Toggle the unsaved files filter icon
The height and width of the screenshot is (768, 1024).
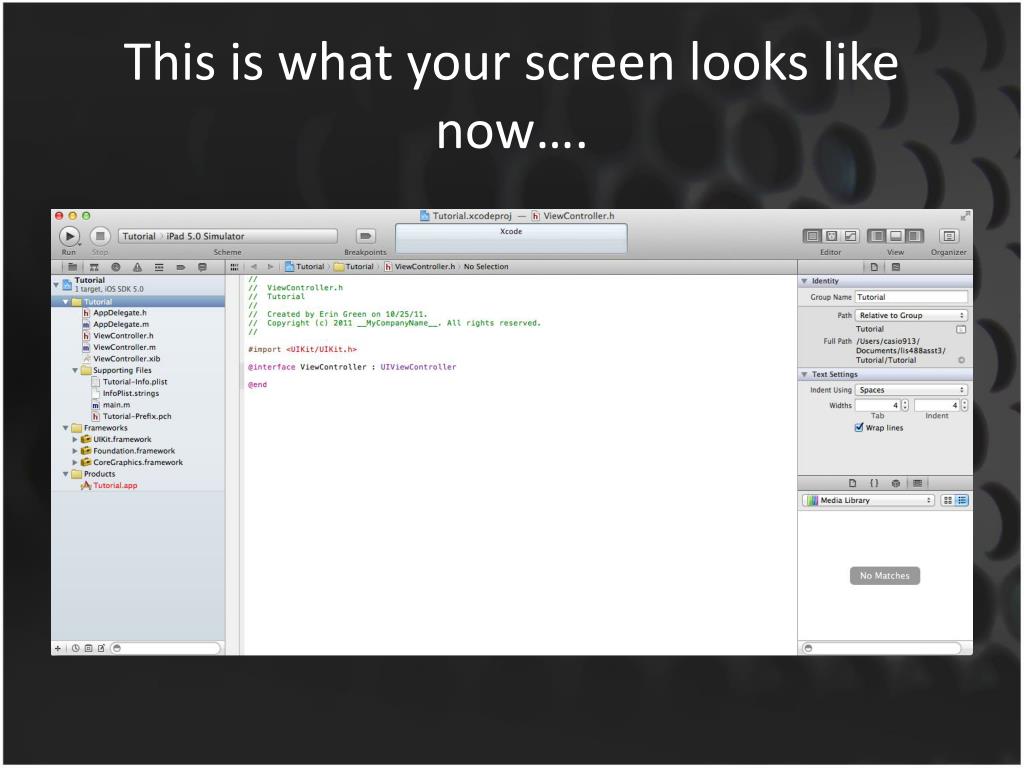coord(101,648)
